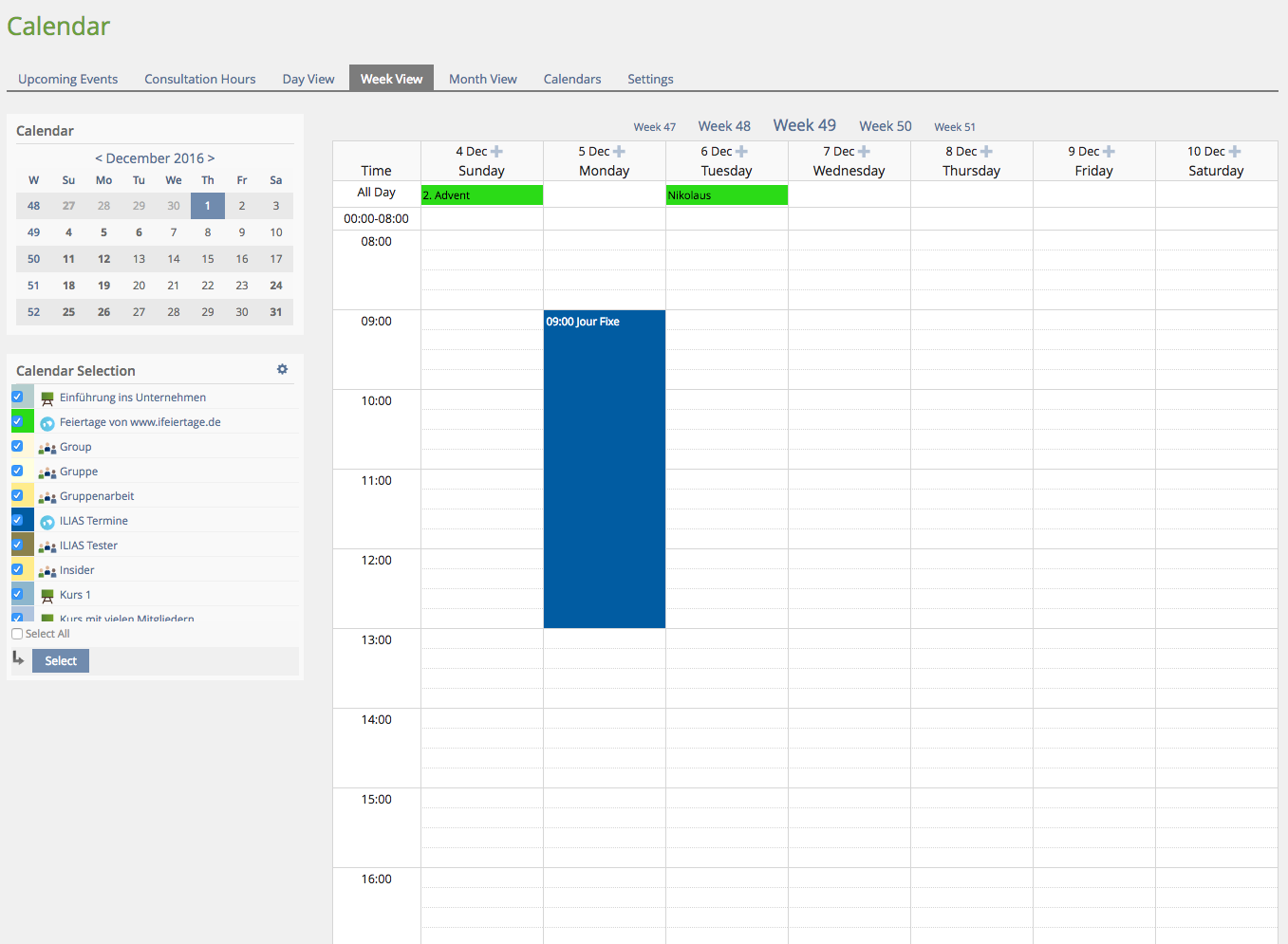Click the ILIAS Termine globe icon
This screenshot has height=944, width=1288.
(x=47, y=522)
